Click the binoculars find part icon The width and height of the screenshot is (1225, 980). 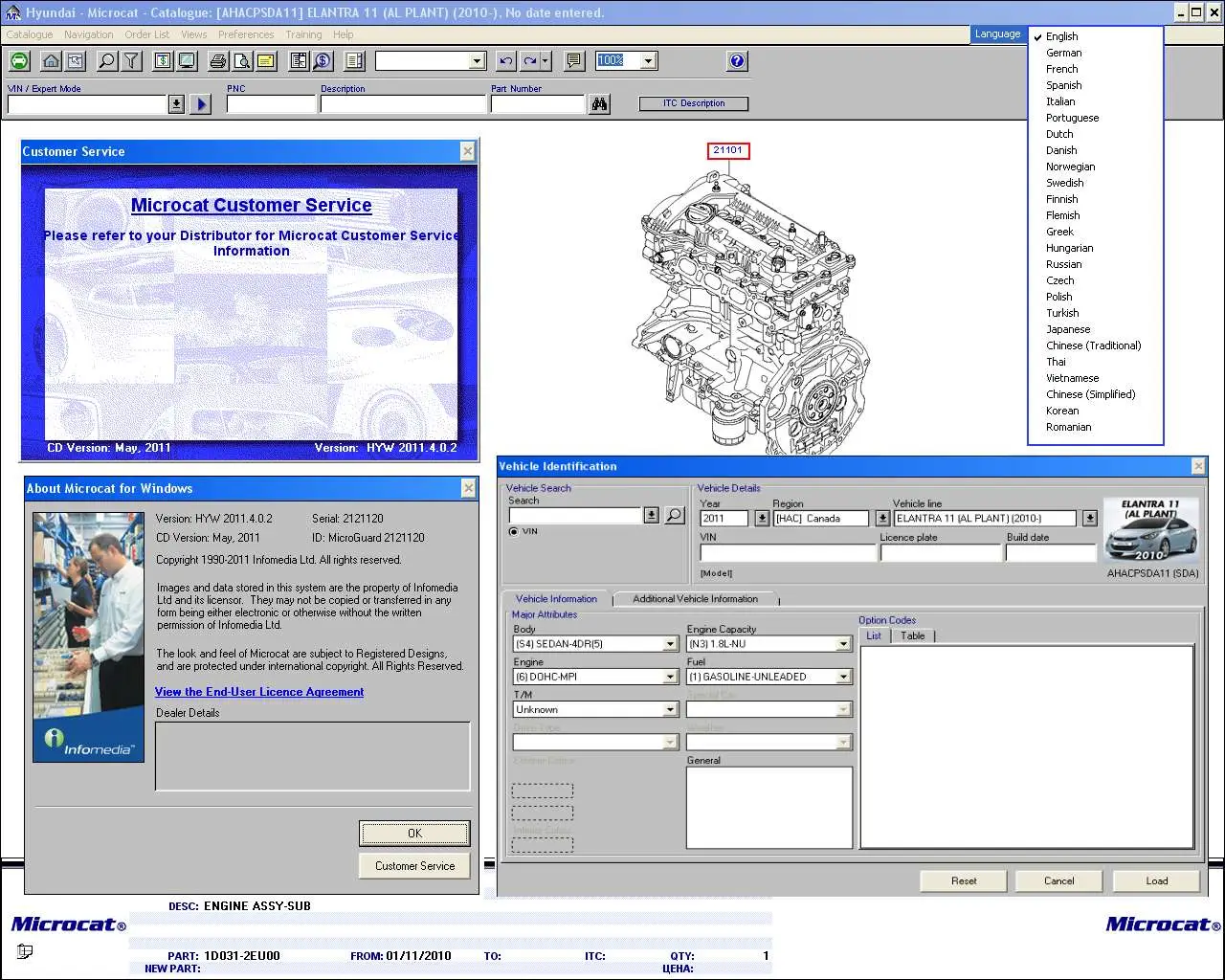[x=600, y=104]
